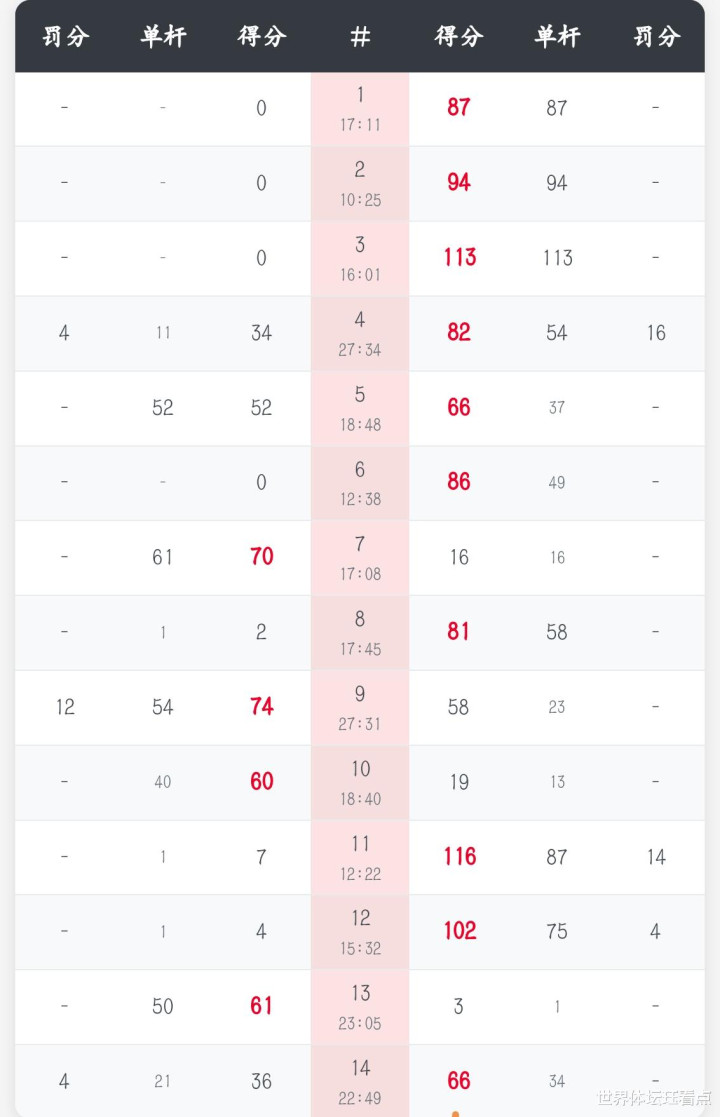The image size is (720, 1117).
Task: Select frame 1 cell timed 17:11
Action: point(360,109)
